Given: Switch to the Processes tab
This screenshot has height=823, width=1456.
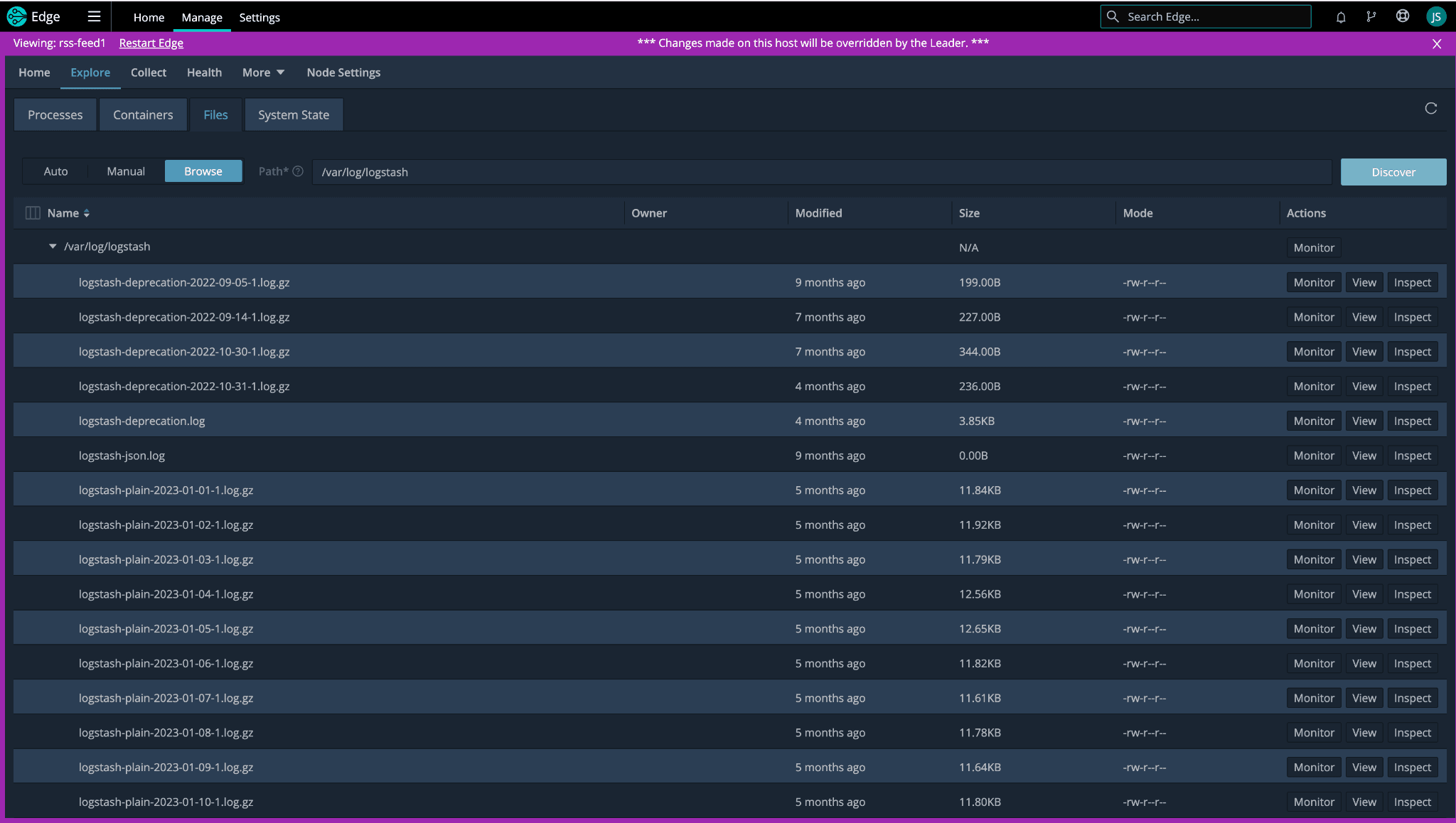Looking at the screenshot, I should coord(55,115).
